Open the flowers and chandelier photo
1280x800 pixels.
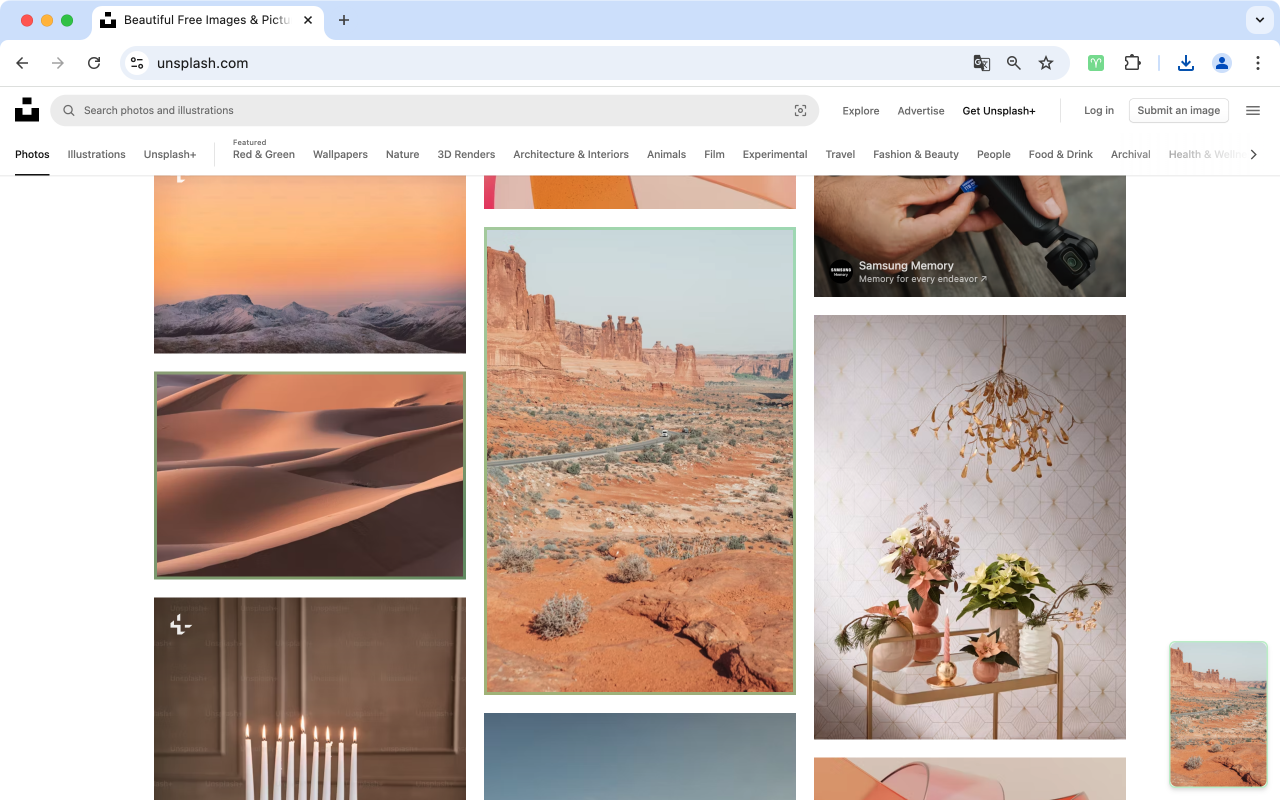click(970, 527)
